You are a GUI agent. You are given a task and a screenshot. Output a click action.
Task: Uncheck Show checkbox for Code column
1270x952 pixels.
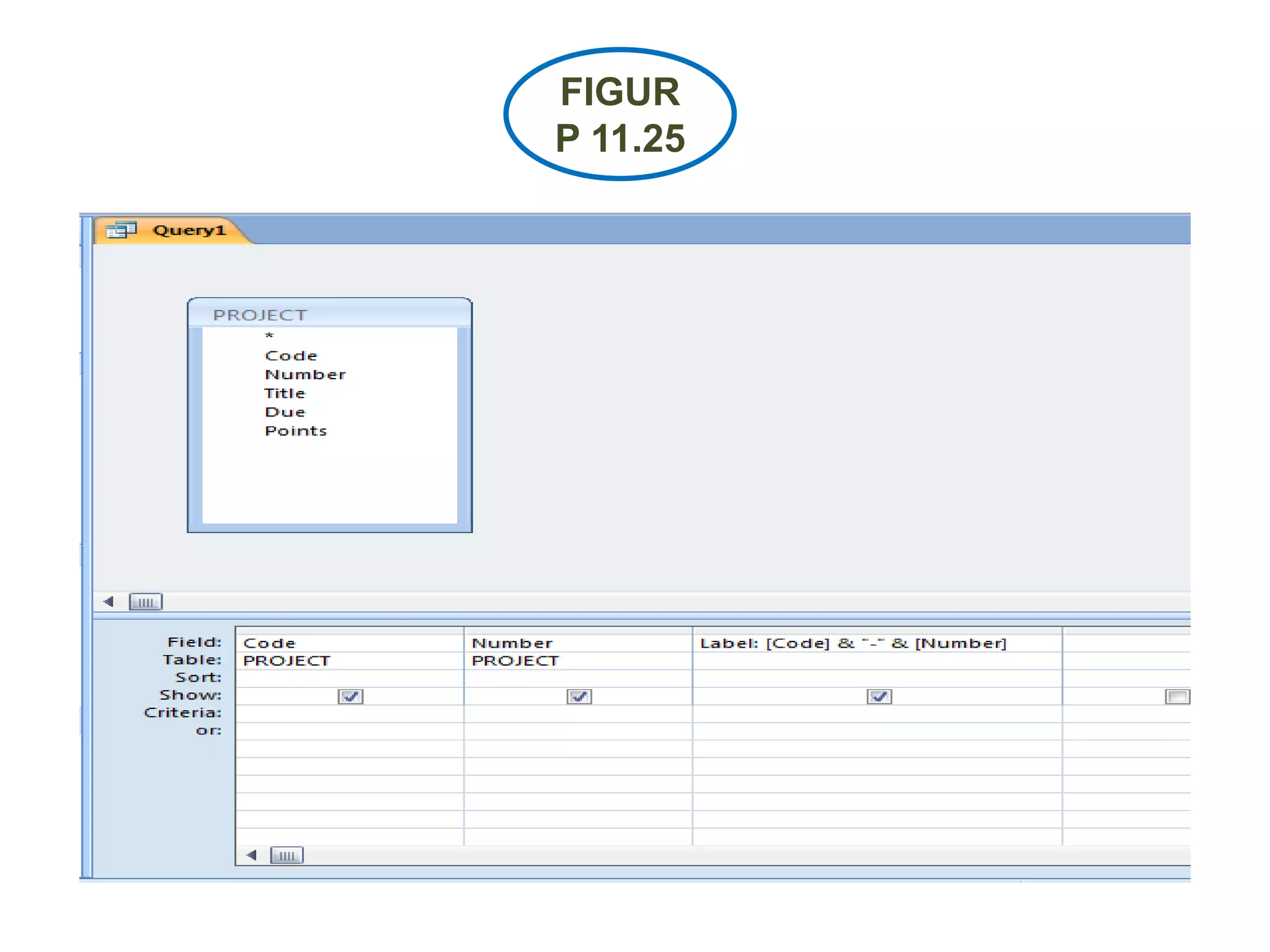click(x=350, y=697)
